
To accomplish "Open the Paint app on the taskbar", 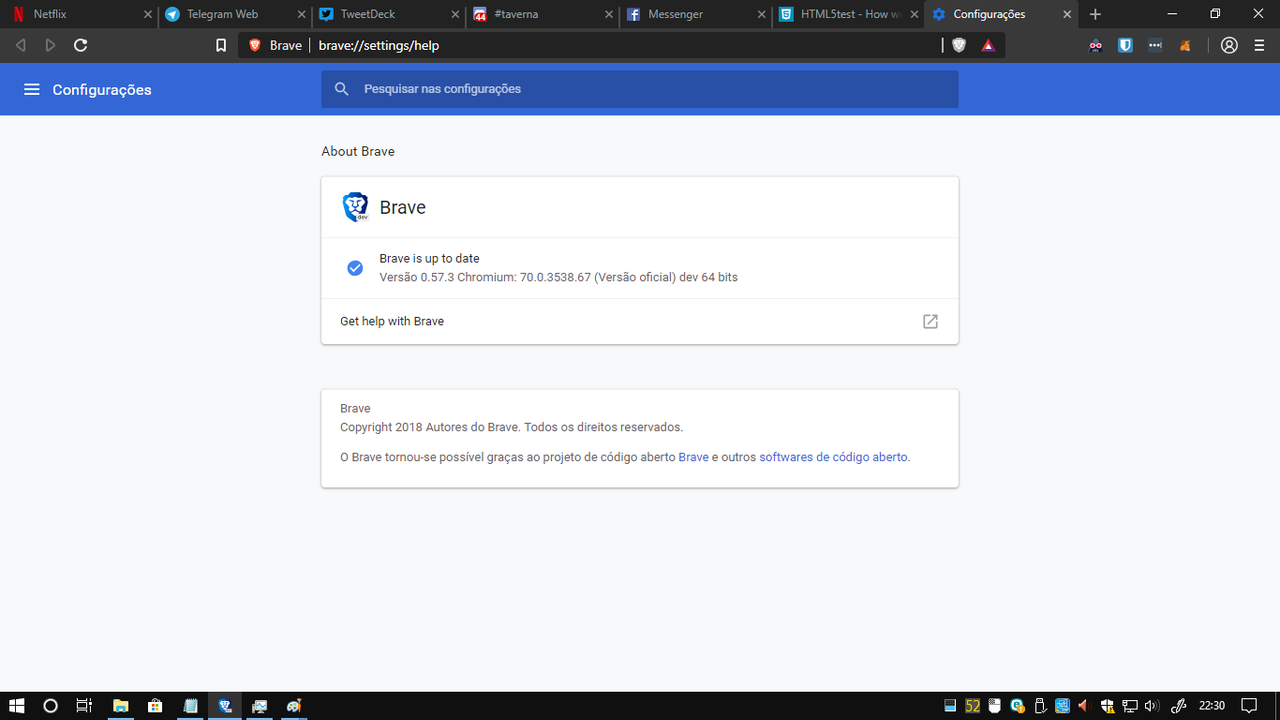I will pos(294,706).
